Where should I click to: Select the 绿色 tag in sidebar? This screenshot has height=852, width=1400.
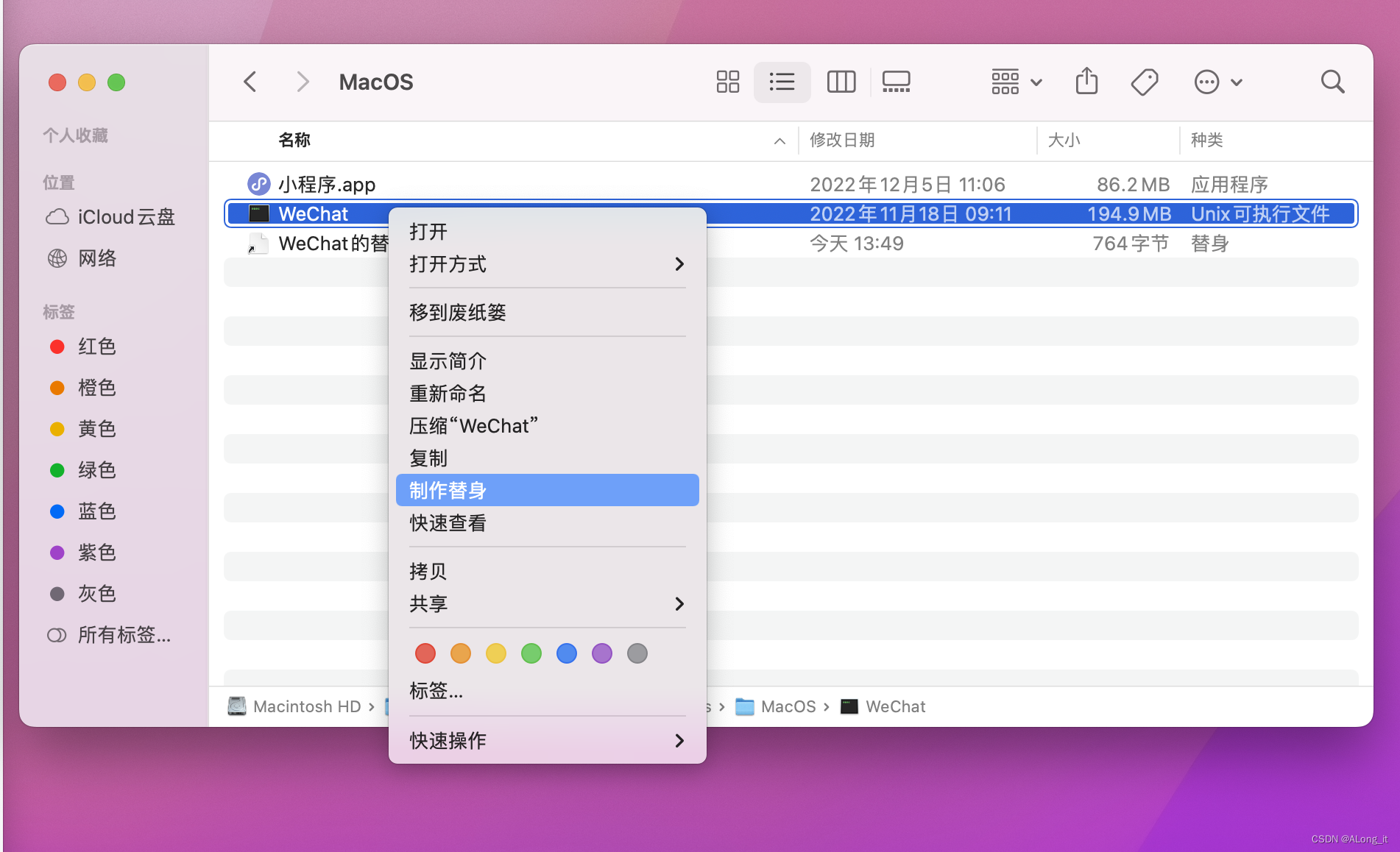82,470
